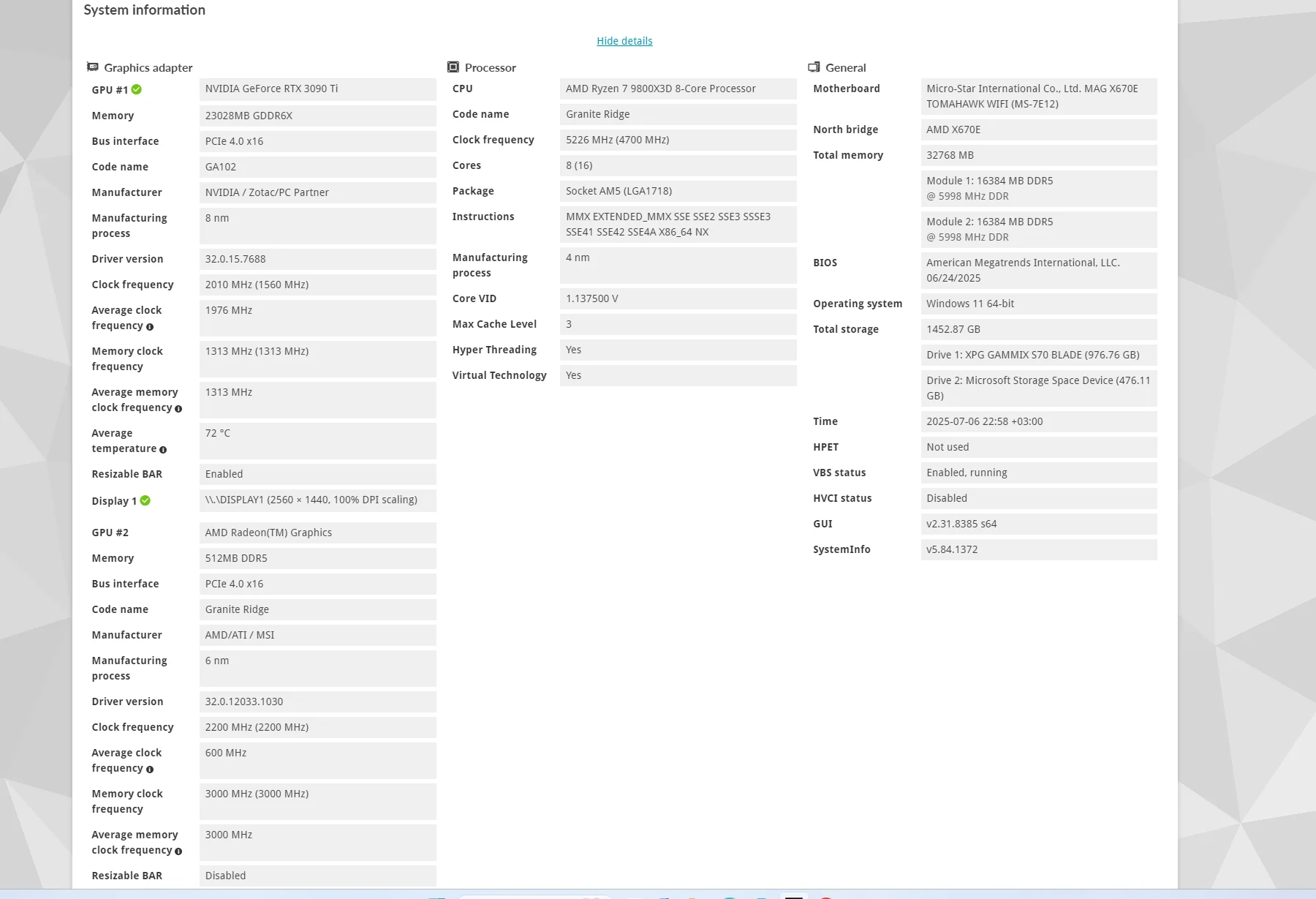Click the Module 2: 16384 MB DDR5 entry
Viewport: 1316px width, 899px height.
(1039, 230)
